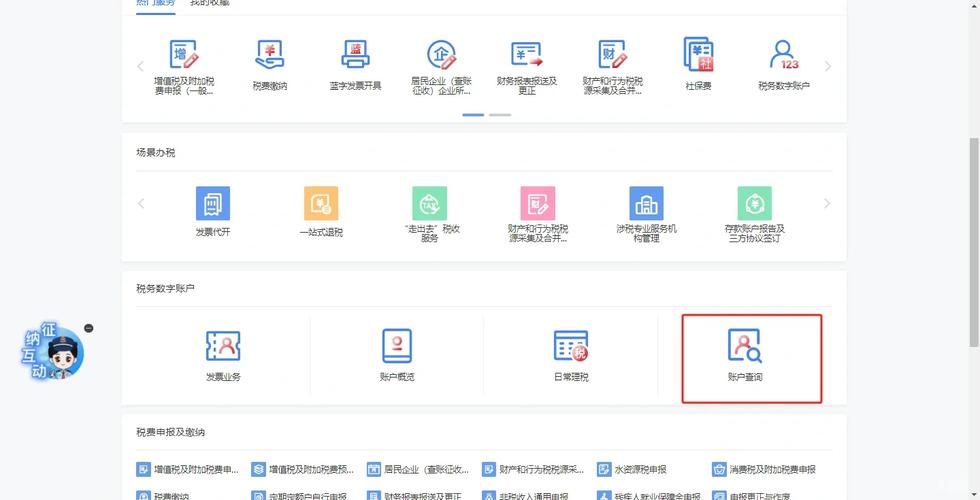The image size is (980, 500).
Task: Open 水资源税申报 link
Action: point(632,469)
